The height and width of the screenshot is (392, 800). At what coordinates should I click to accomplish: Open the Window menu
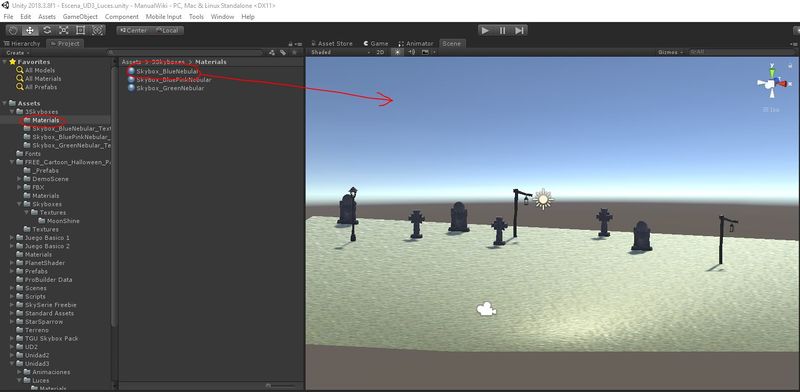pos(222,17)
